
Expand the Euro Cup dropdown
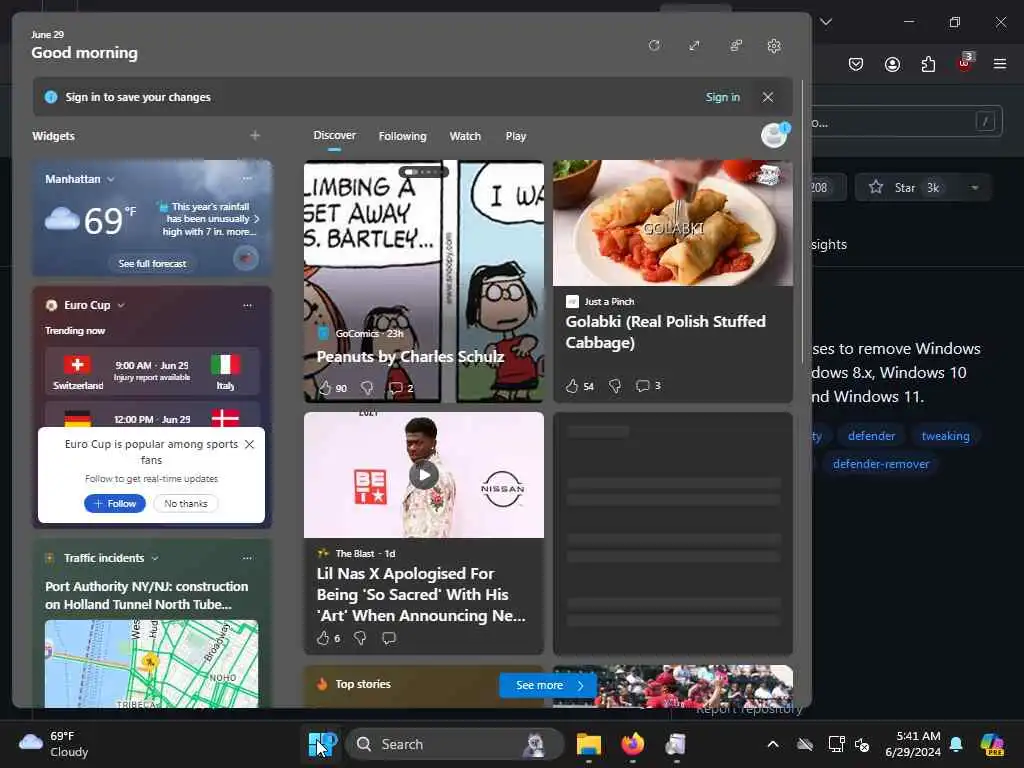pos(121,305)
